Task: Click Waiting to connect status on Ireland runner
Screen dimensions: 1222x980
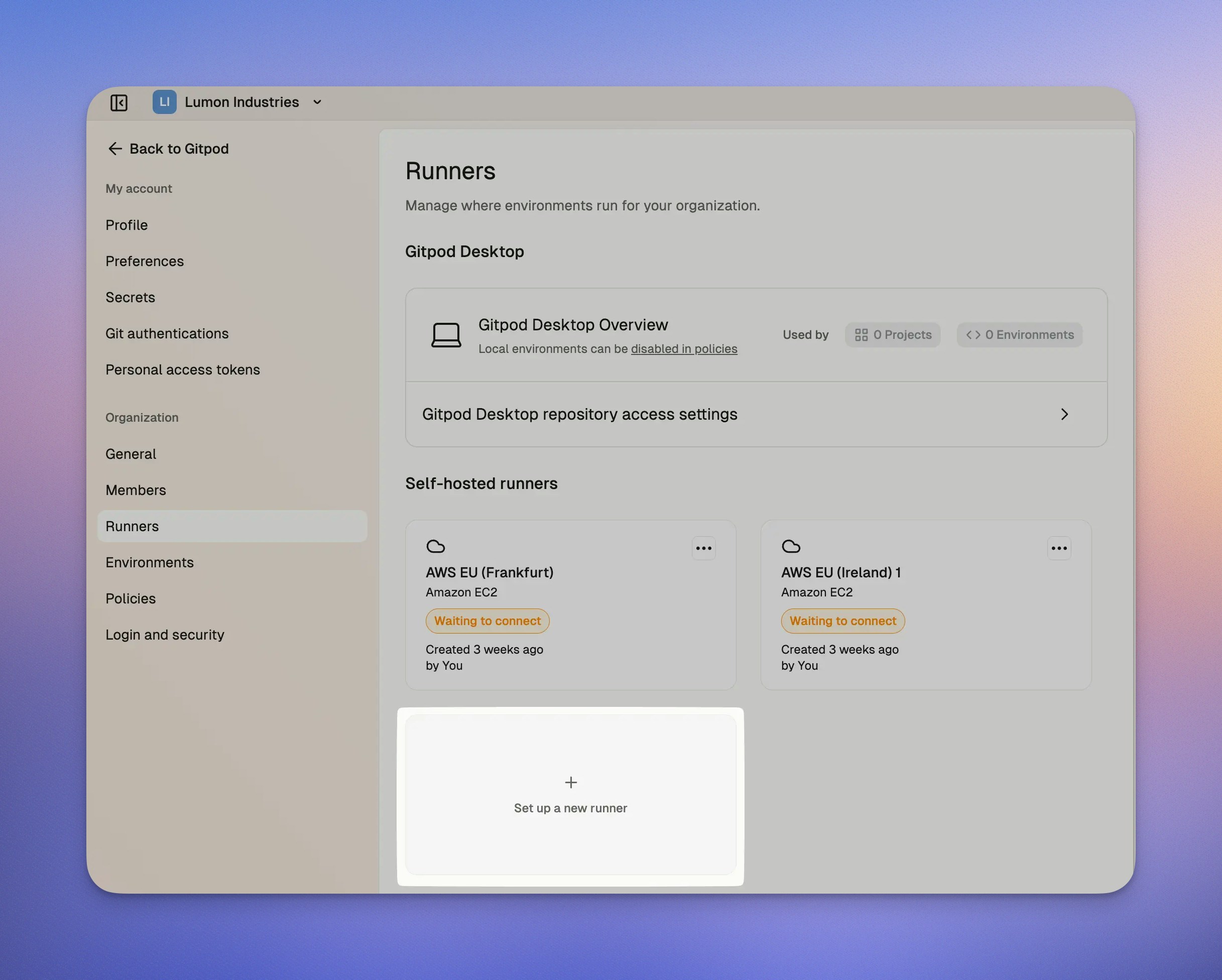Action: click(842, 621)
